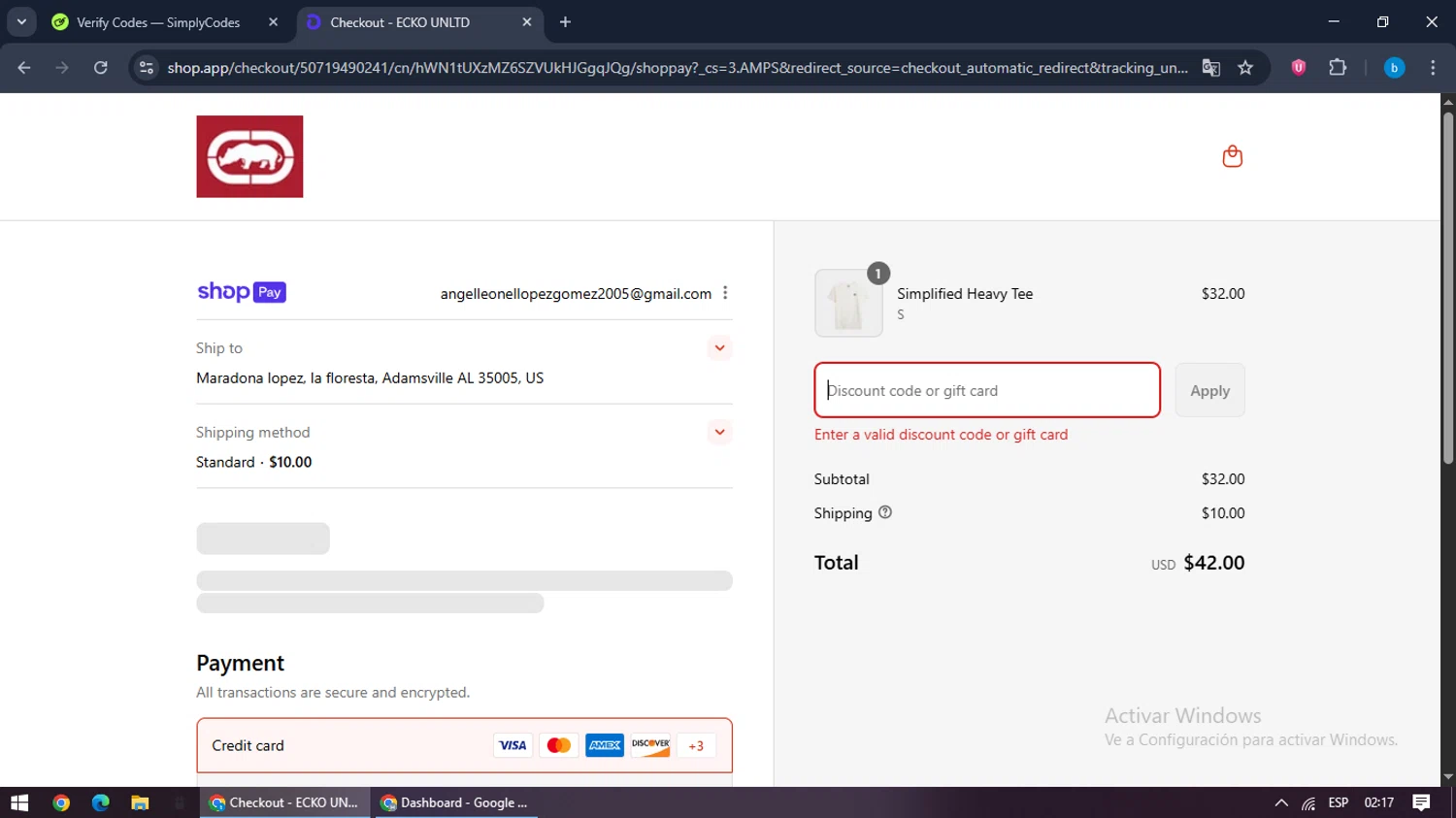
Task: Open the Extensions puzzle icon
Action: (1338, 67)
